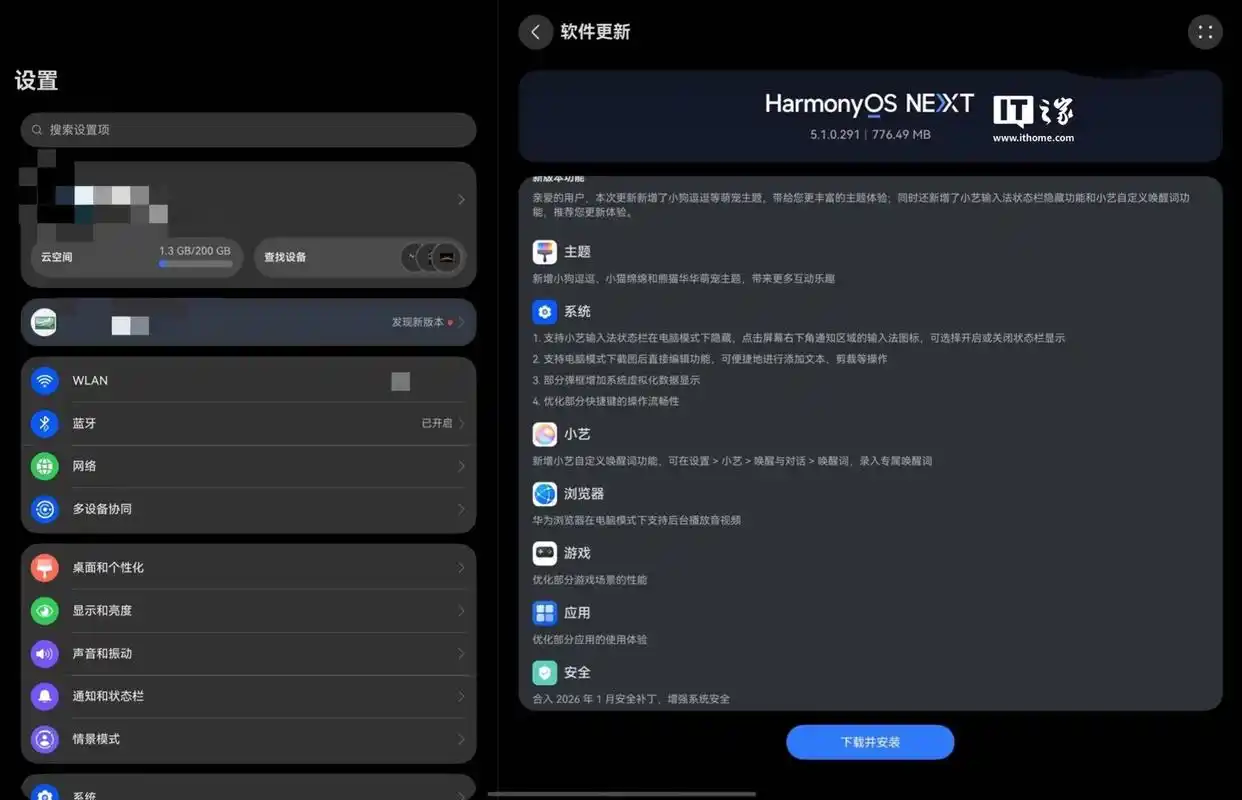The width and height of the screenshot is (1242, 800).
Task: Click the 搜索设置项 search field
Action: (x=248, y=130)
